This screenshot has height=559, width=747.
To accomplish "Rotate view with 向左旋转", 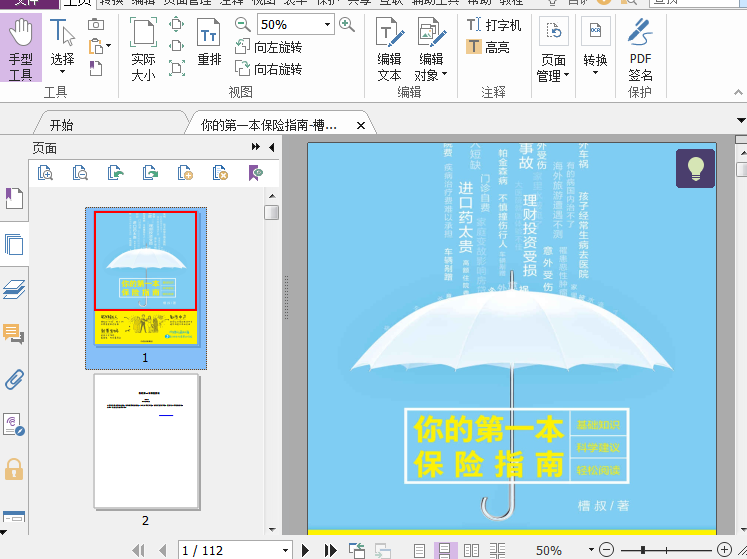I will coord(269,47).
